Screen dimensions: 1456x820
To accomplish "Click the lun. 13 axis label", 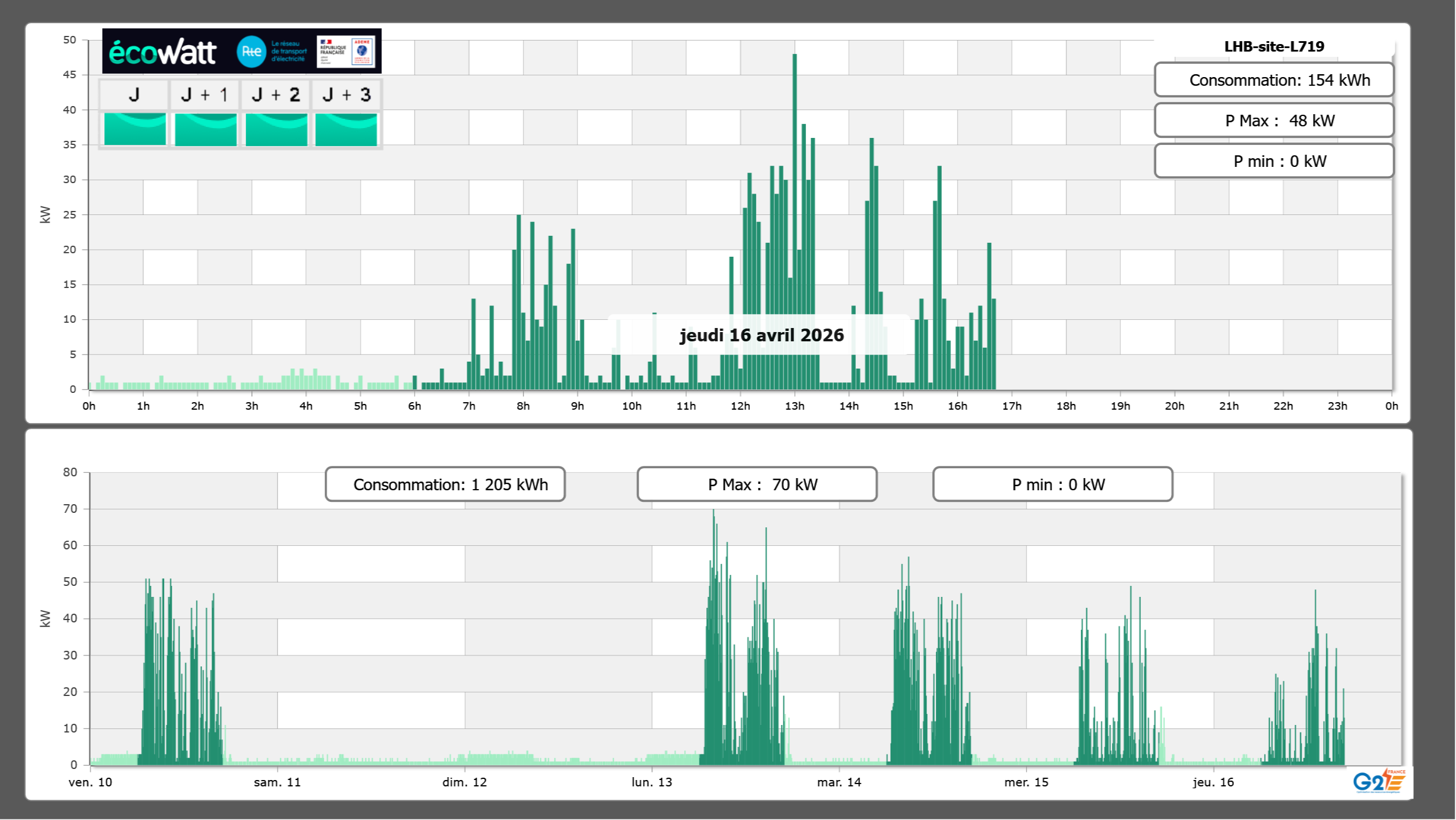I will point(652,782).
